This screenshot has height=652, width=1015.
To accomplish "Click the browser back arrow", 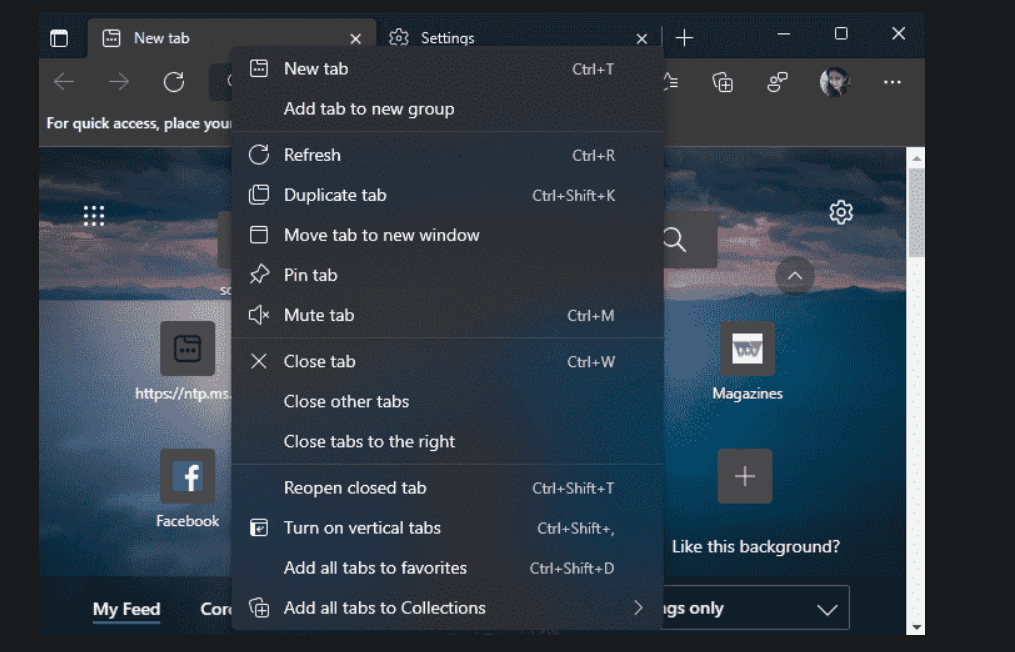I will coord(64,82).
